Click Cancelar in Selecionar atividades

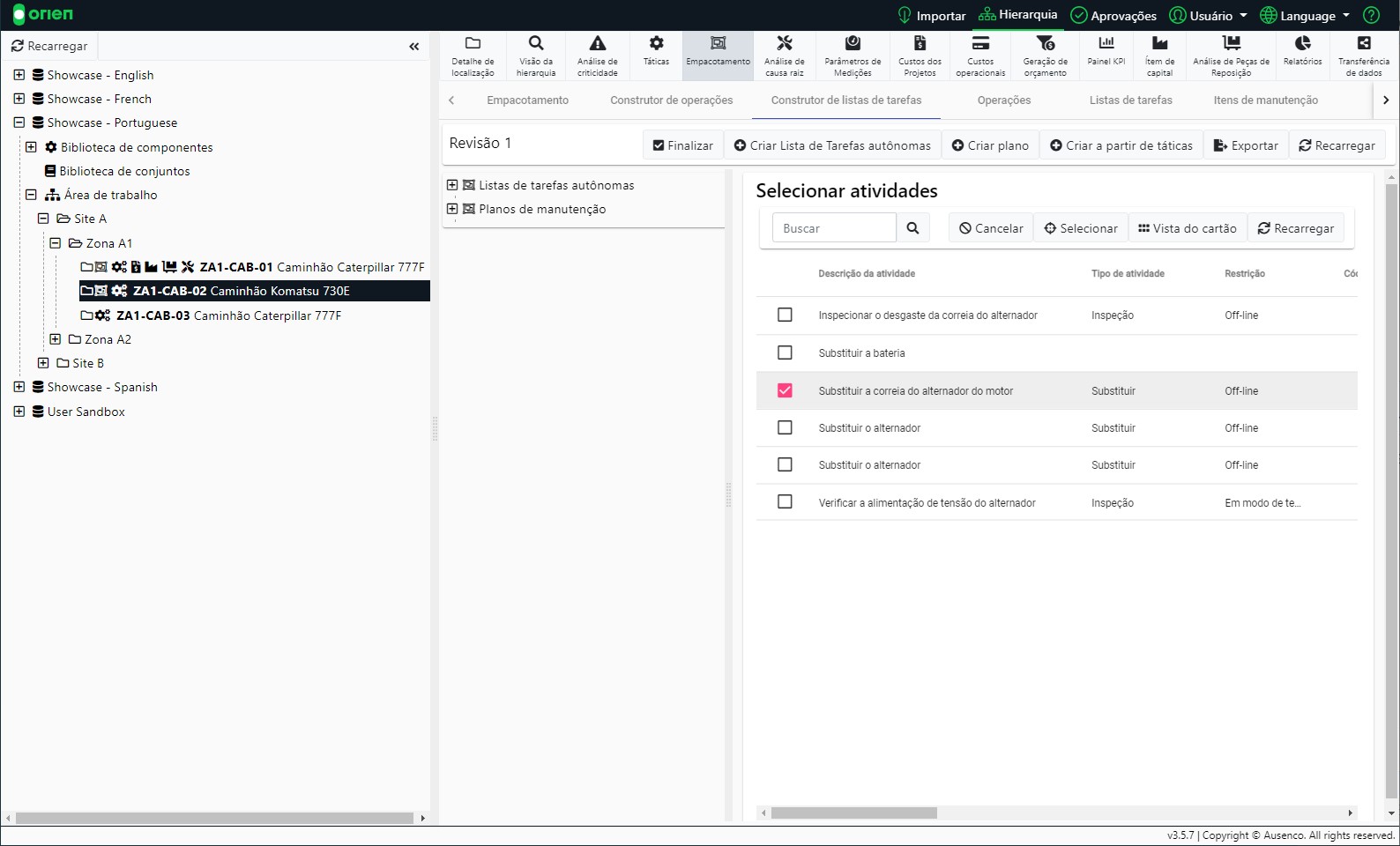point(991,228)
